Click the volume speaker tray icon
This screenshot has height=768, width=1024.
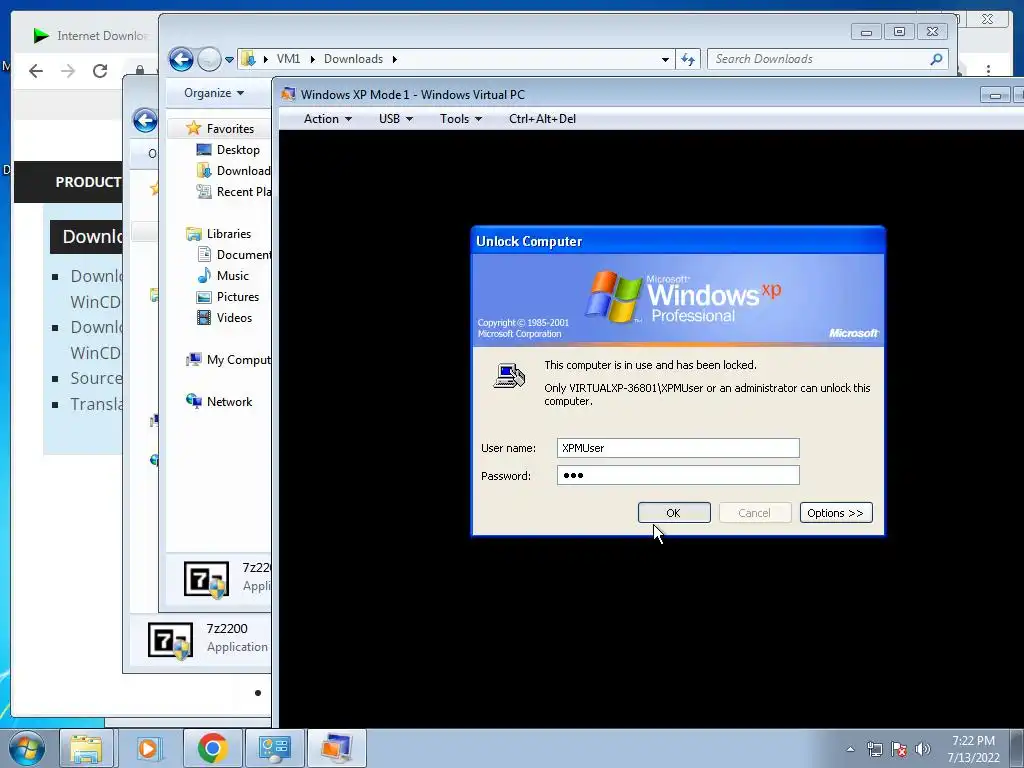923,749
